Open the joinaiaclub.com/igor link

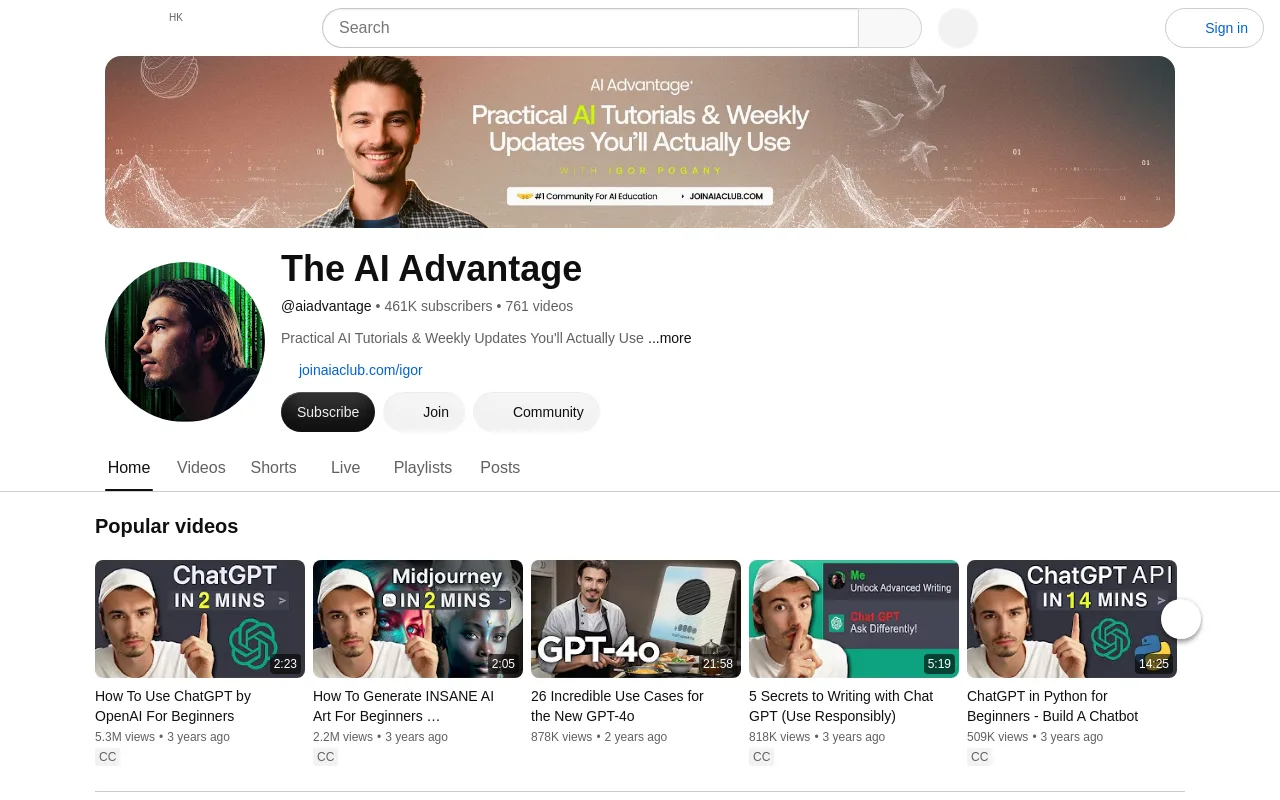(x=360, y=370)
